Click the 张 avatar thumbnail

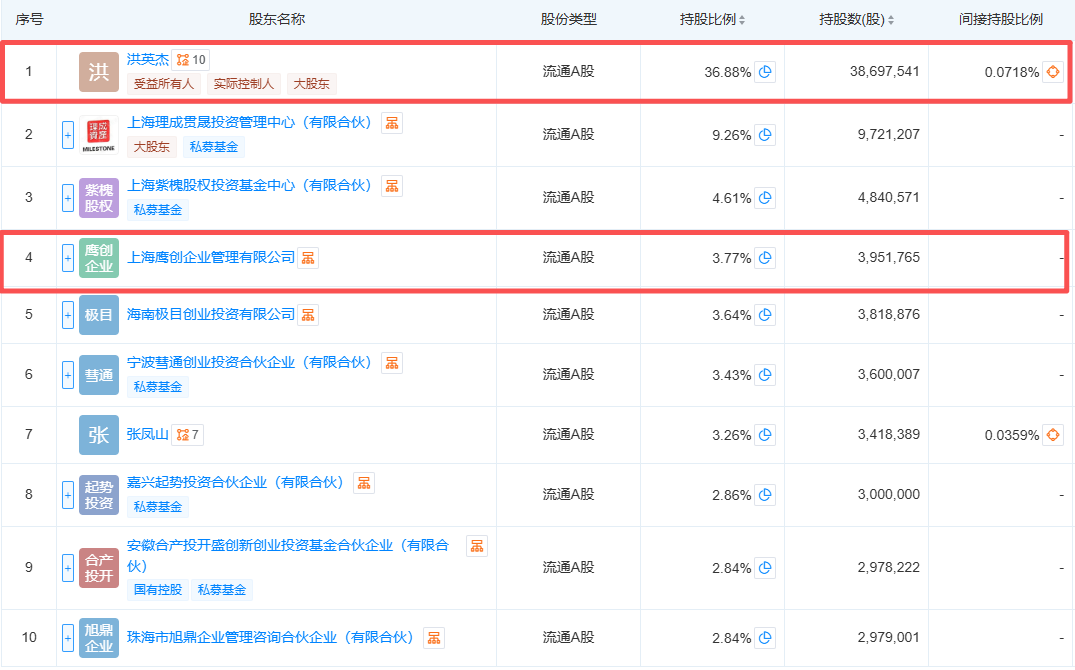[99, 435]
